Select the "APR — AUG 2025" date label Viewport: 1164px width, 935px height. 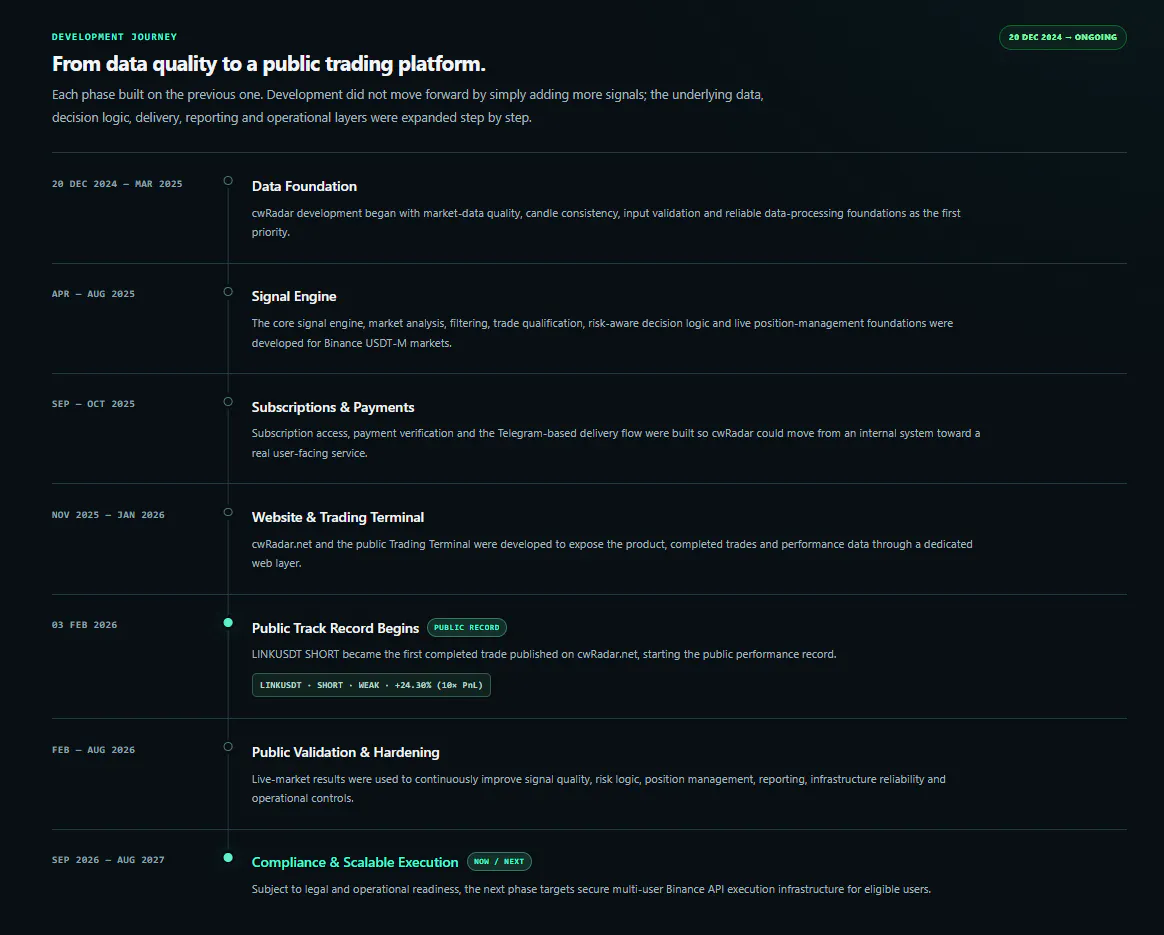pos(94,294)
